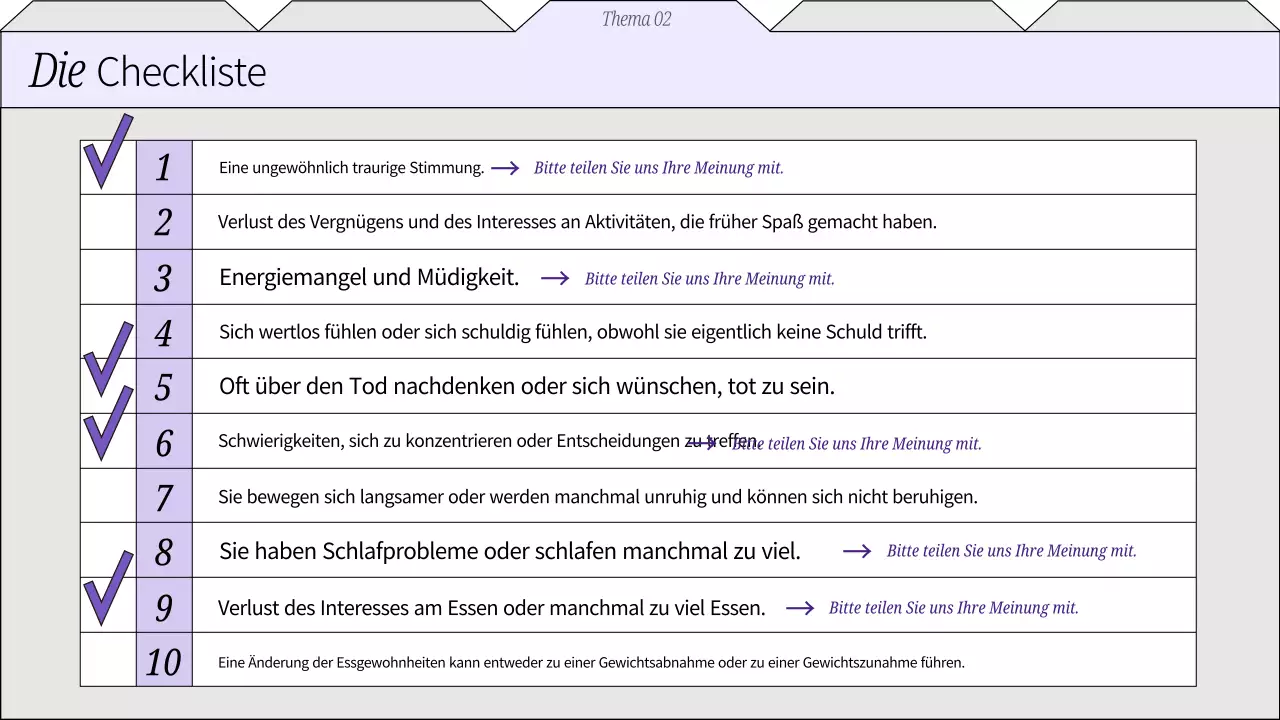Select the number cell "3"

click(x=163, y=278)
